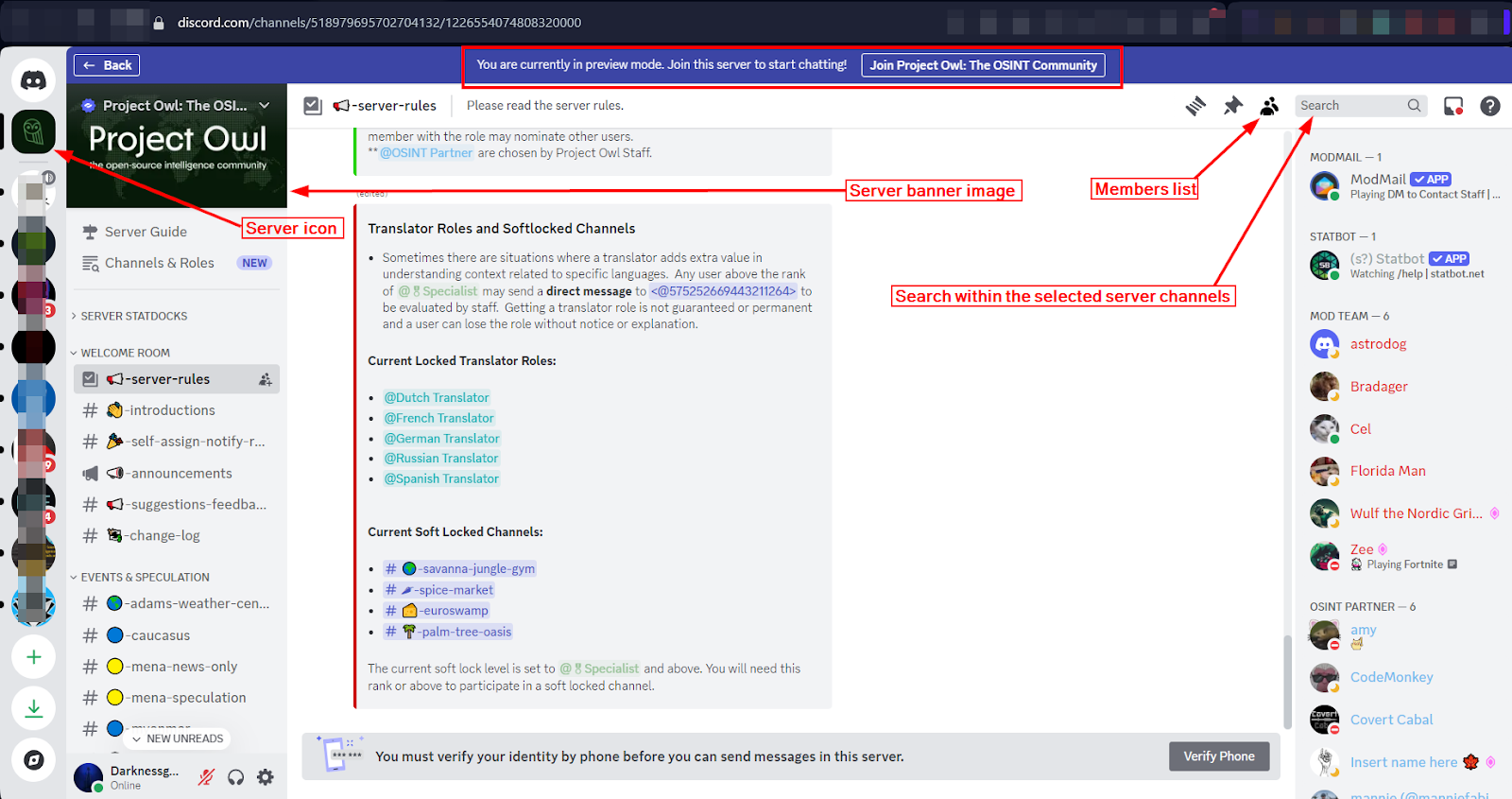Click the Darknessg user avatar panel
The width and height of the screenshot is (1512, 799).
pos(129,777)
